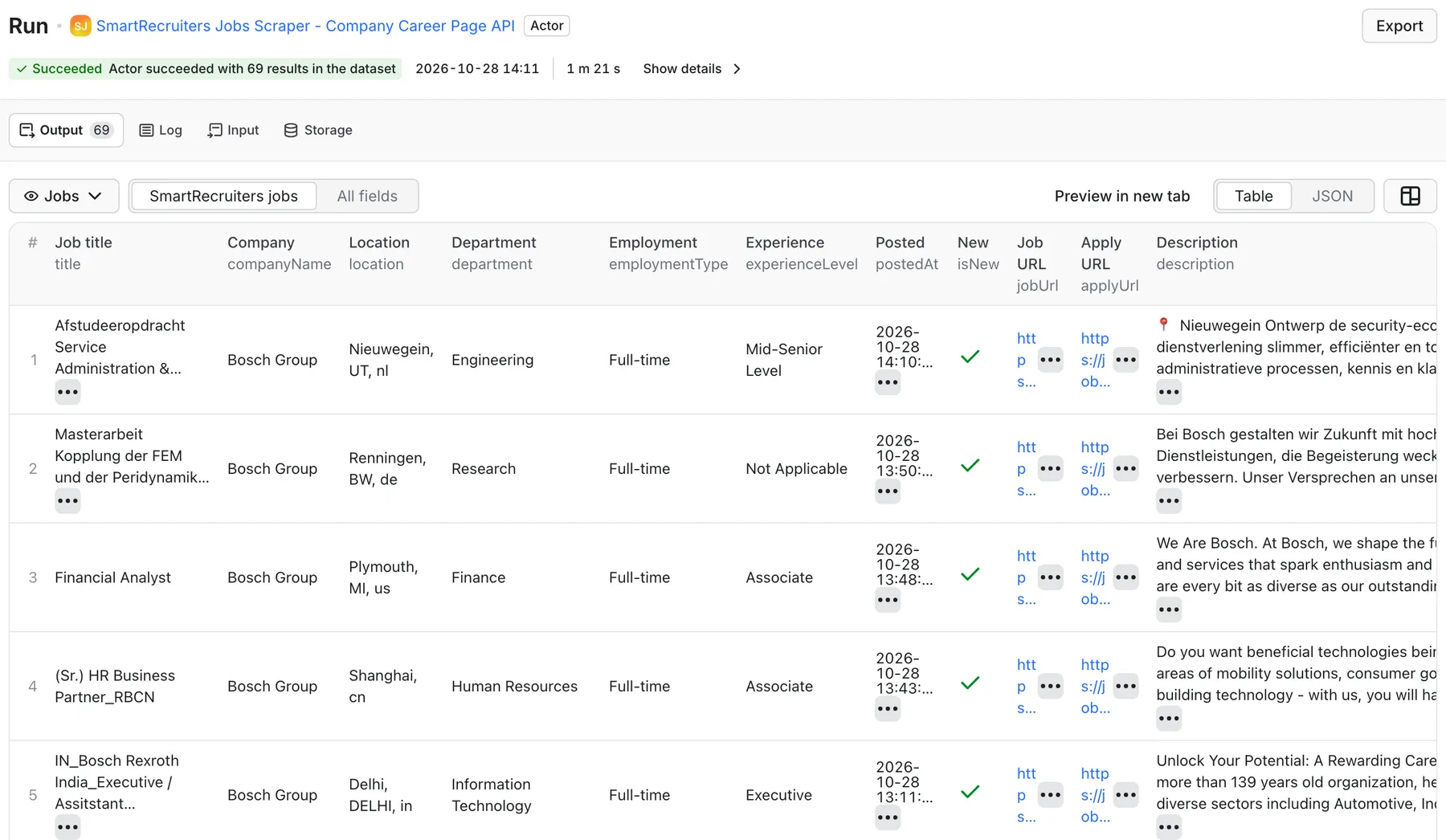Viewport: 1446px width, 840px height.
Task: Click the Succeeded status badge
Action: tap(205, 69)
